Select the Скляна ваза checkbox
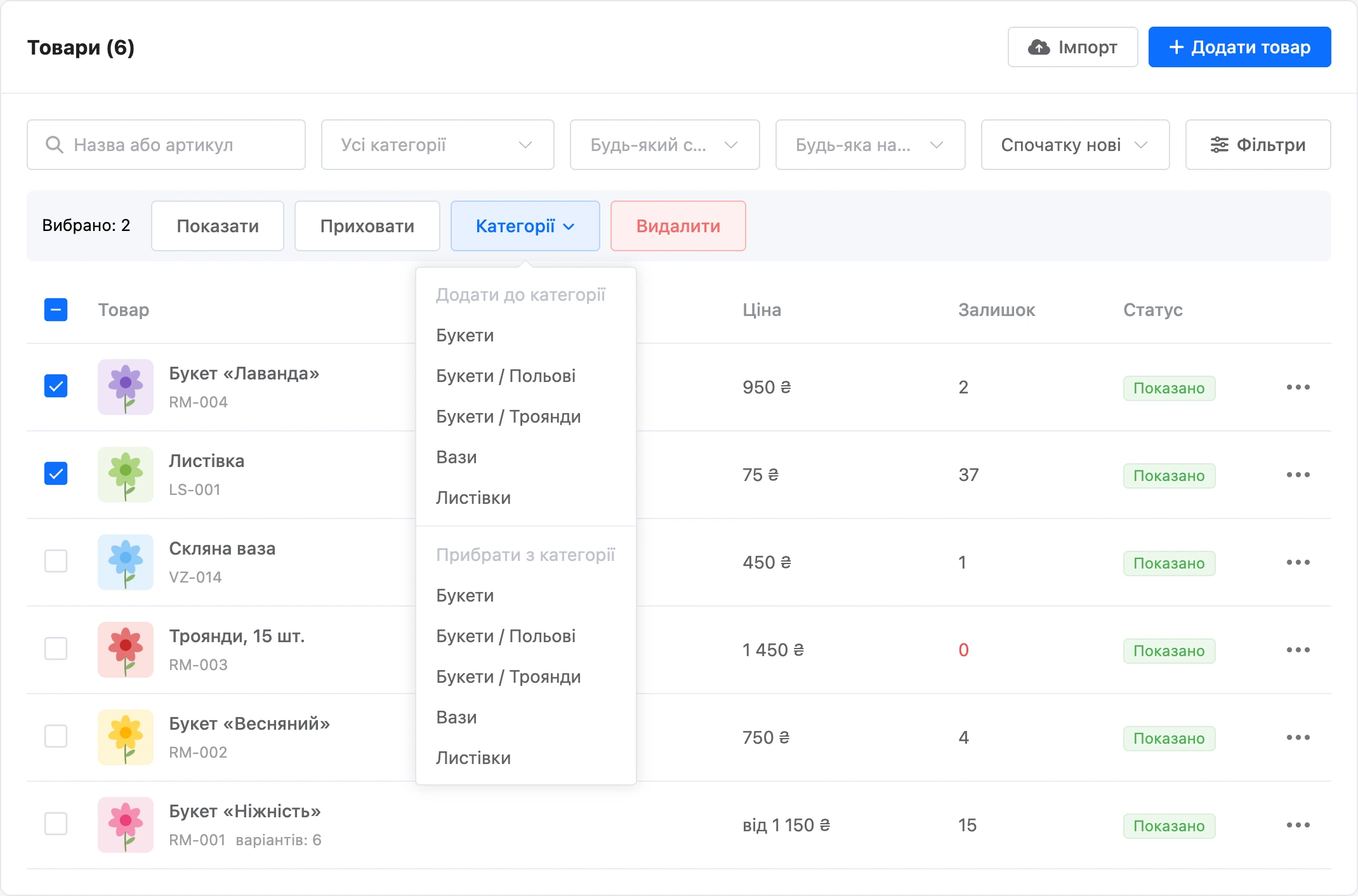The height and width of the screenshot is (896, 1358). [56, 561]
